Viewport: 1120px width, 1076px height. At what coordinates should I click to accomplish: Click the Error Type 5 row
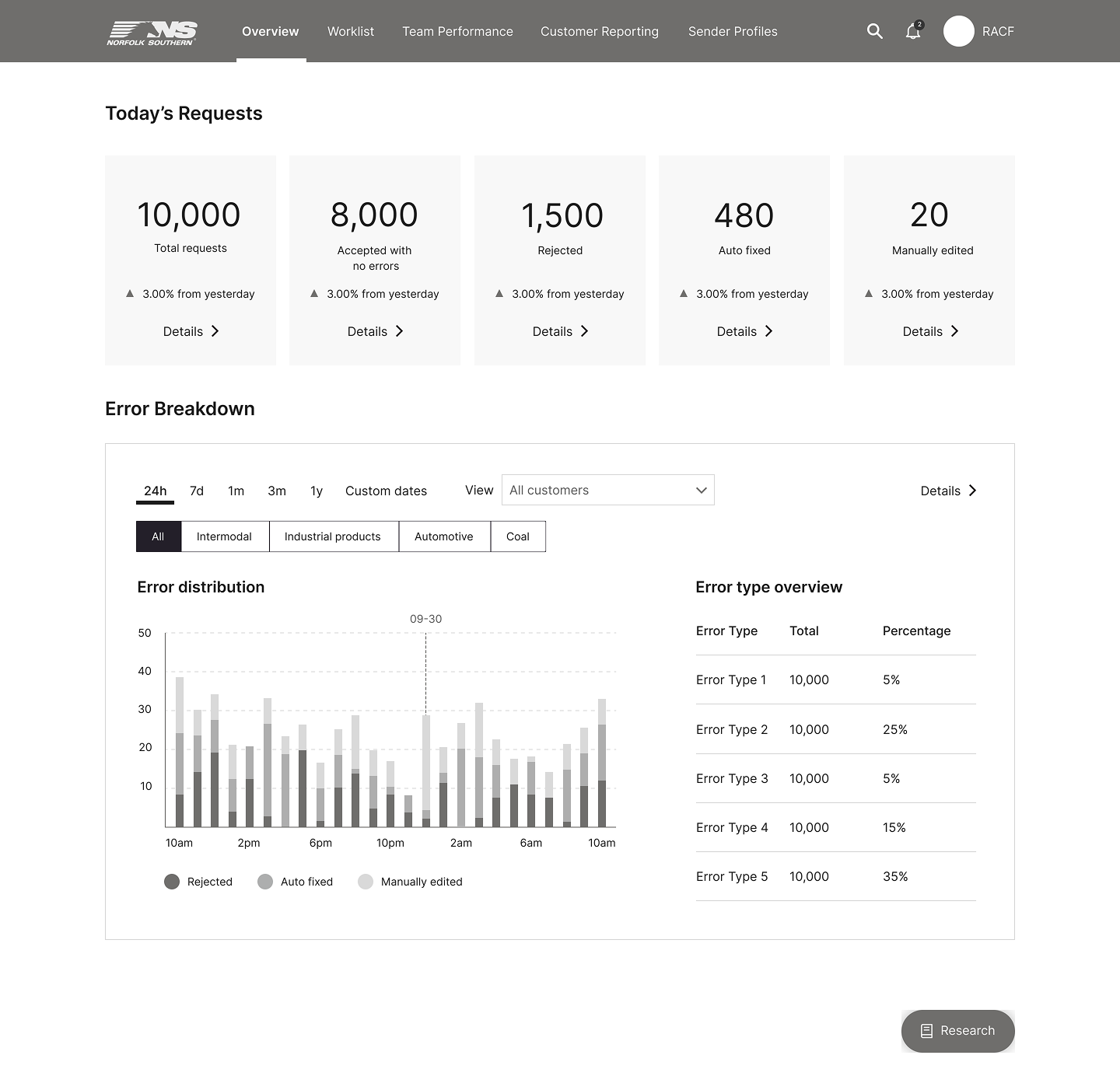[836, 876]
